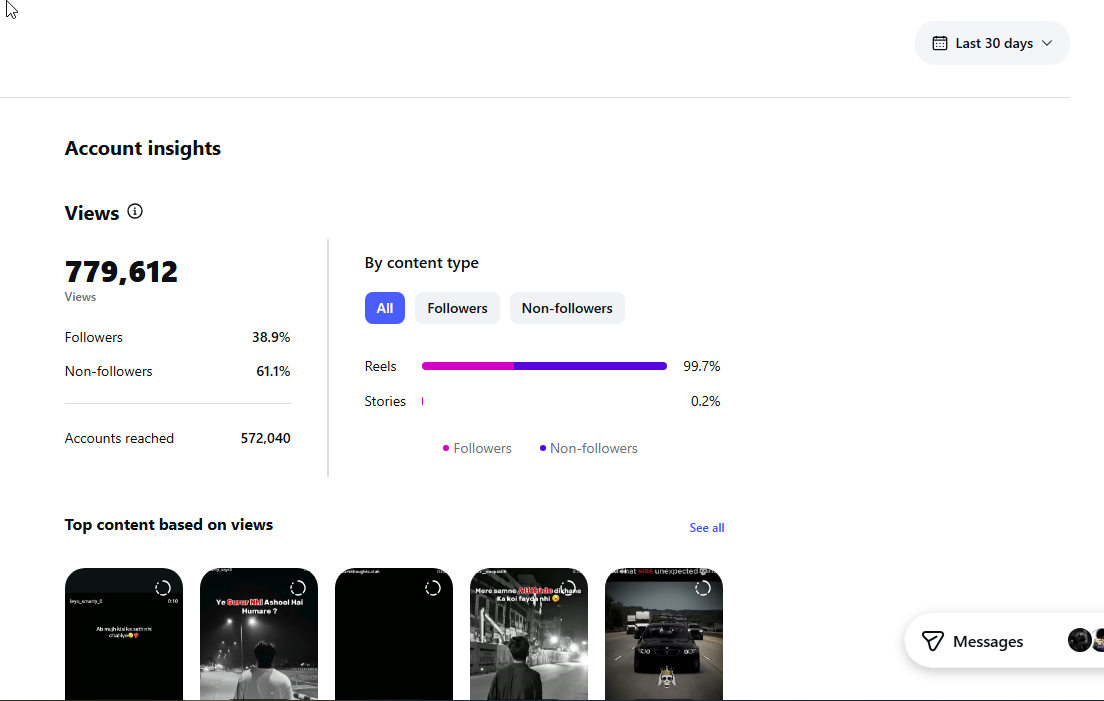
Task: Click the Reels progress bar
Action: pos(544,365)
